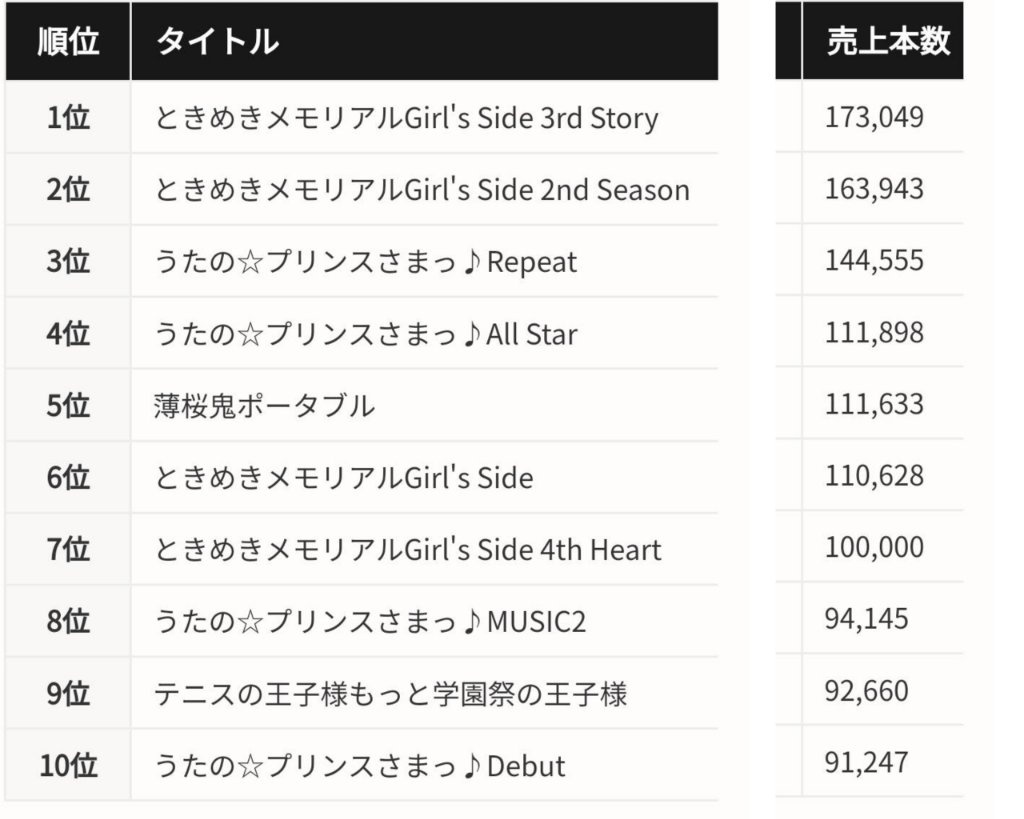
Task: Select テニスの王子様もっと学園祭の王子様 title
Action: click(x=391, y=693)
